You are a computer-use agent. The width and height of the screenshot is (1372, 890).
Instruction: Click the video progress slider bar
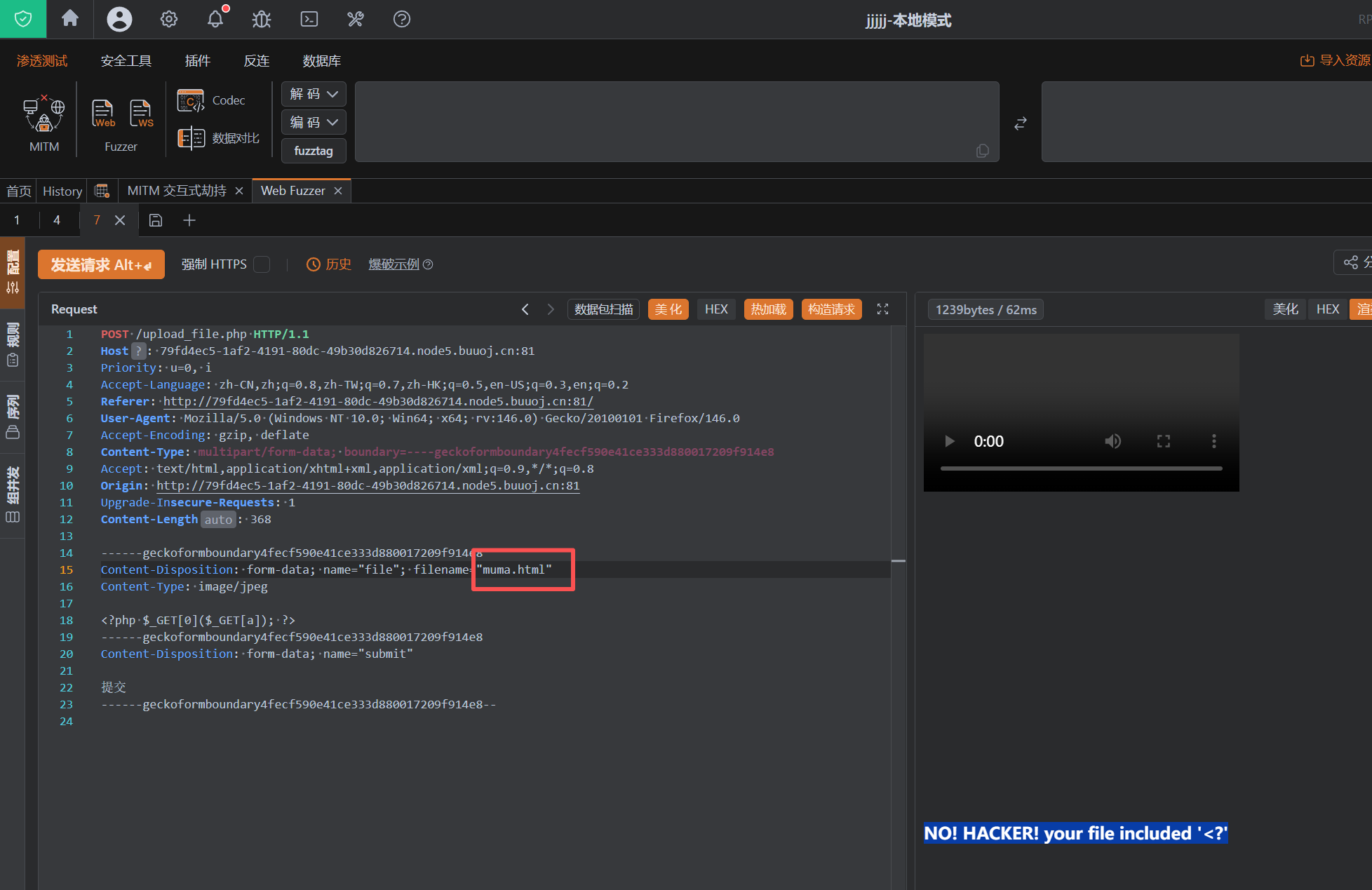point(1080,468)
